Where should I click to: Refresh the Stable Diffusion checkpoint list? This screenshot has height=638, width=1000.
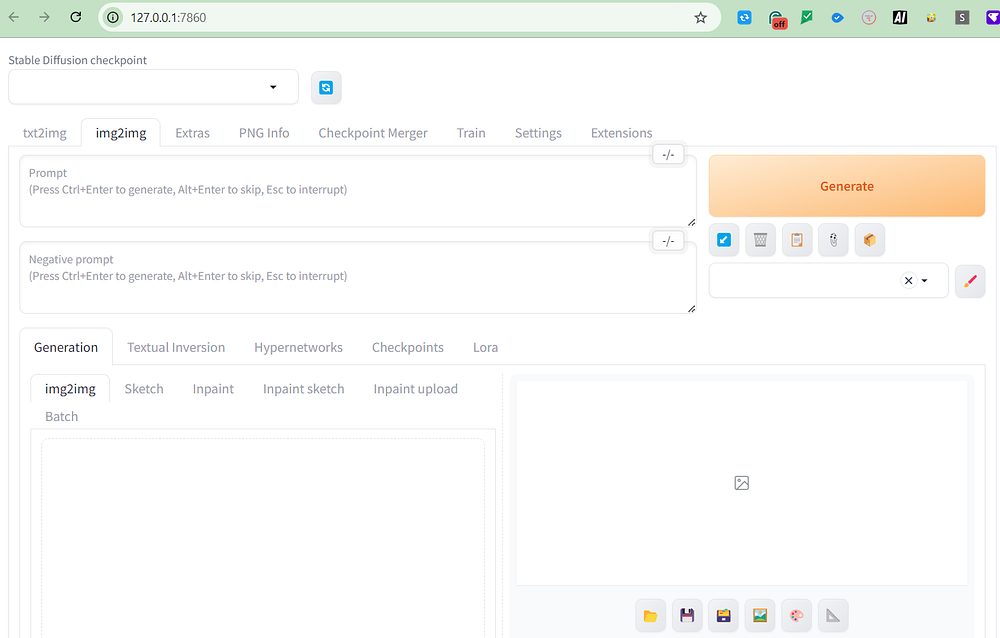coord(326,87)
